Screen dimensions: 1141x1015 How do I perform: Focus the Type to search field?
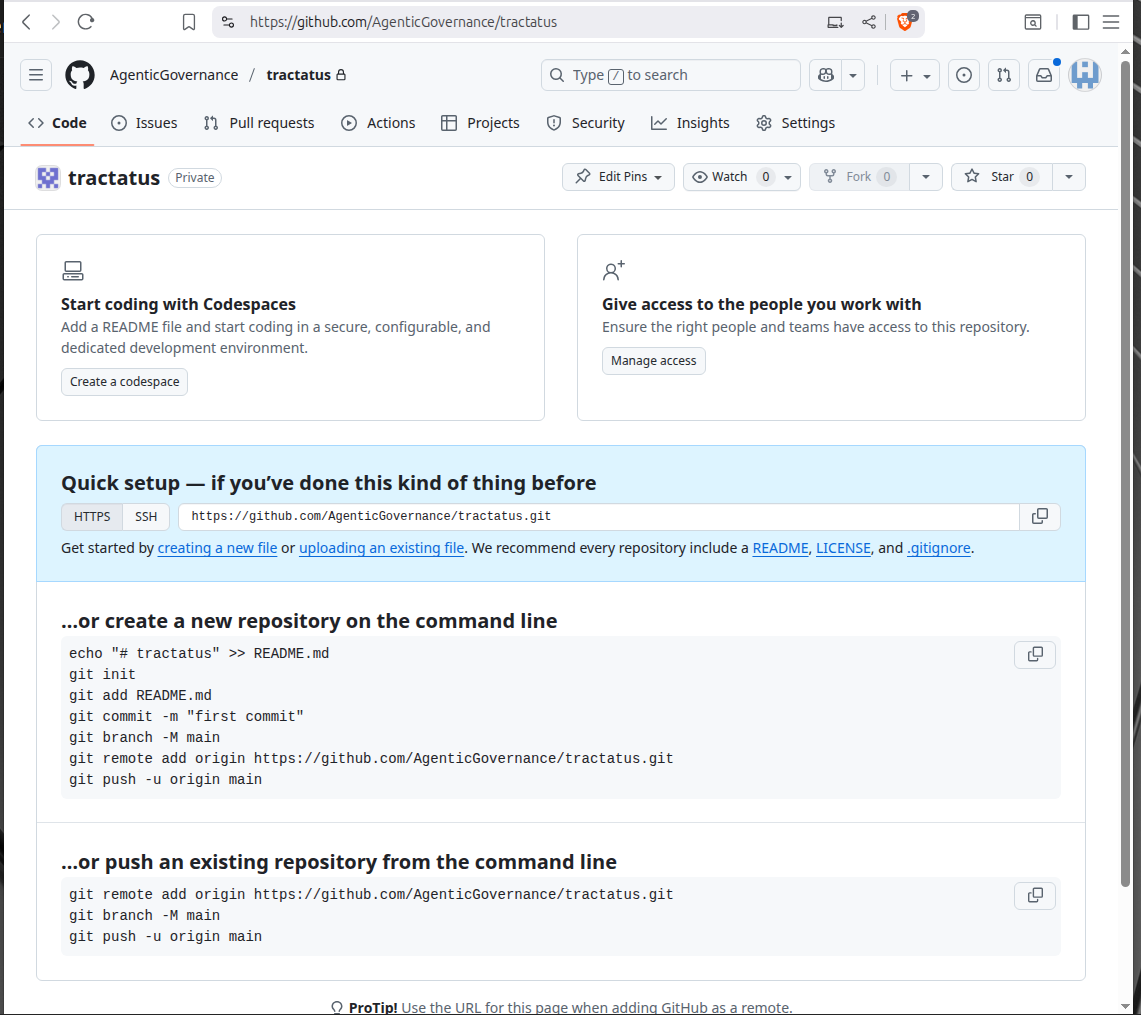670,75
